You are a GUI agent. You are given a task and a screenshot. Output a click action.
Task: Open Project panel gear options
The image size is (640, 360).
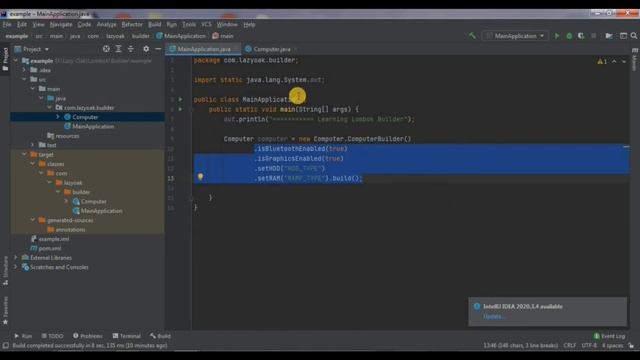(146, 49)
